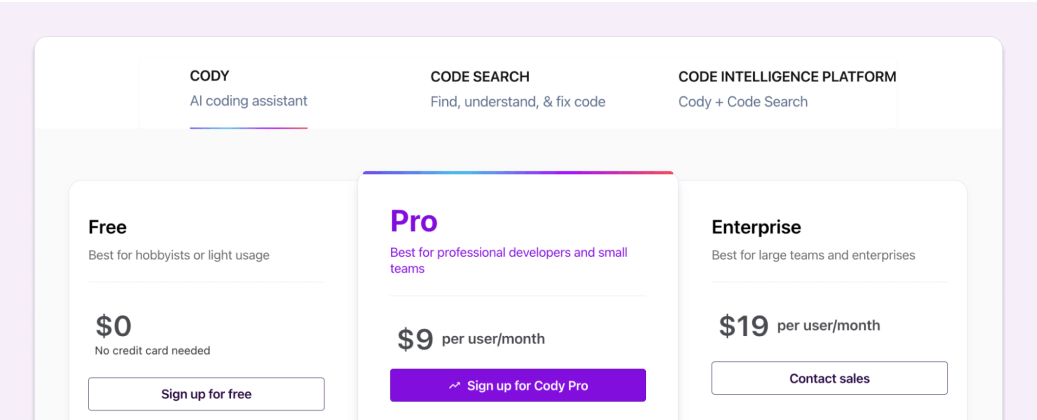Click the Contact sales button

pos(829,378)
